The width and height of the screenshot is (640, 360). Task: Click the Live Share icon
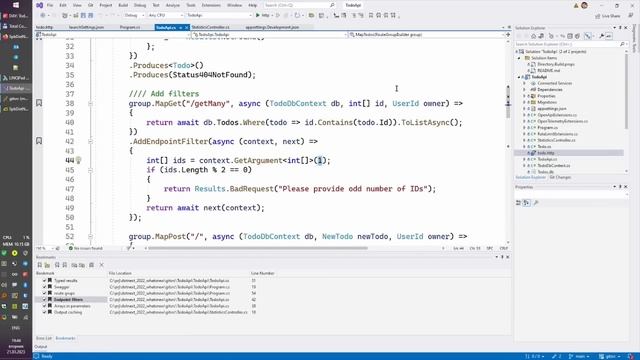click(x=598, y=16)
